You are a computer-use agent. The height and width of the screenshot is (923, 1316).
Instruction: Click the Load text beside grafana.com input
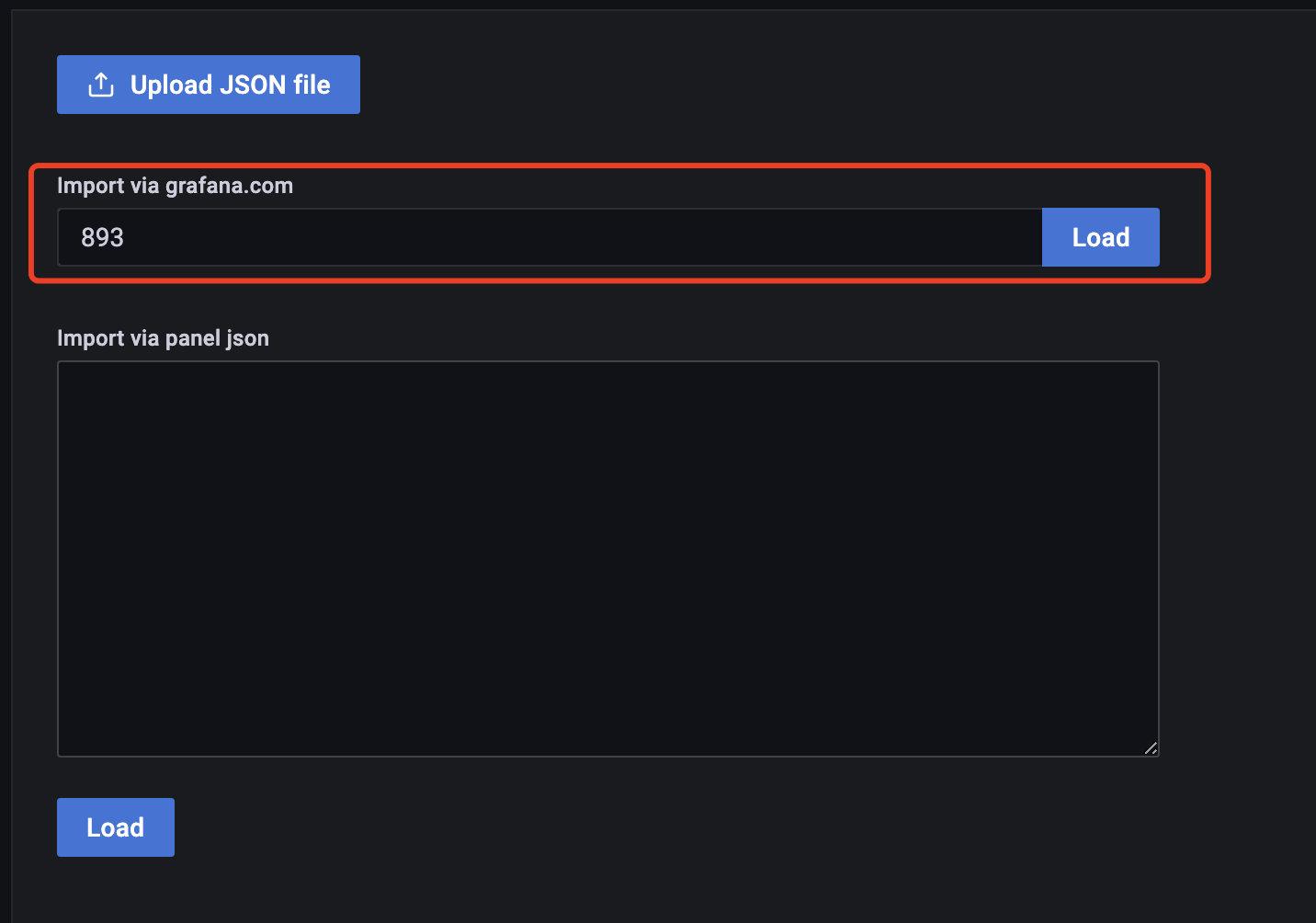click(x=1100, y=237)
